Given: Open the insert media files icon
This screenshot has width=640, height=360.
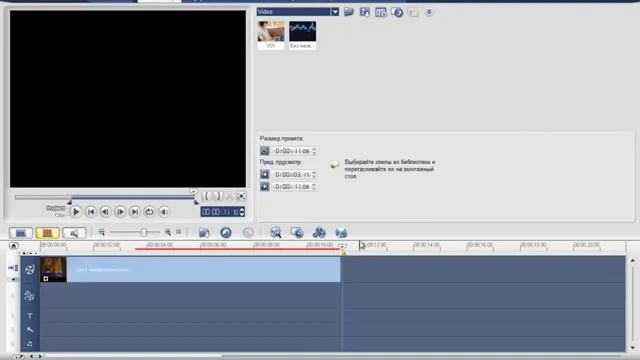Looking at the screenshot, I should point(204,233).
